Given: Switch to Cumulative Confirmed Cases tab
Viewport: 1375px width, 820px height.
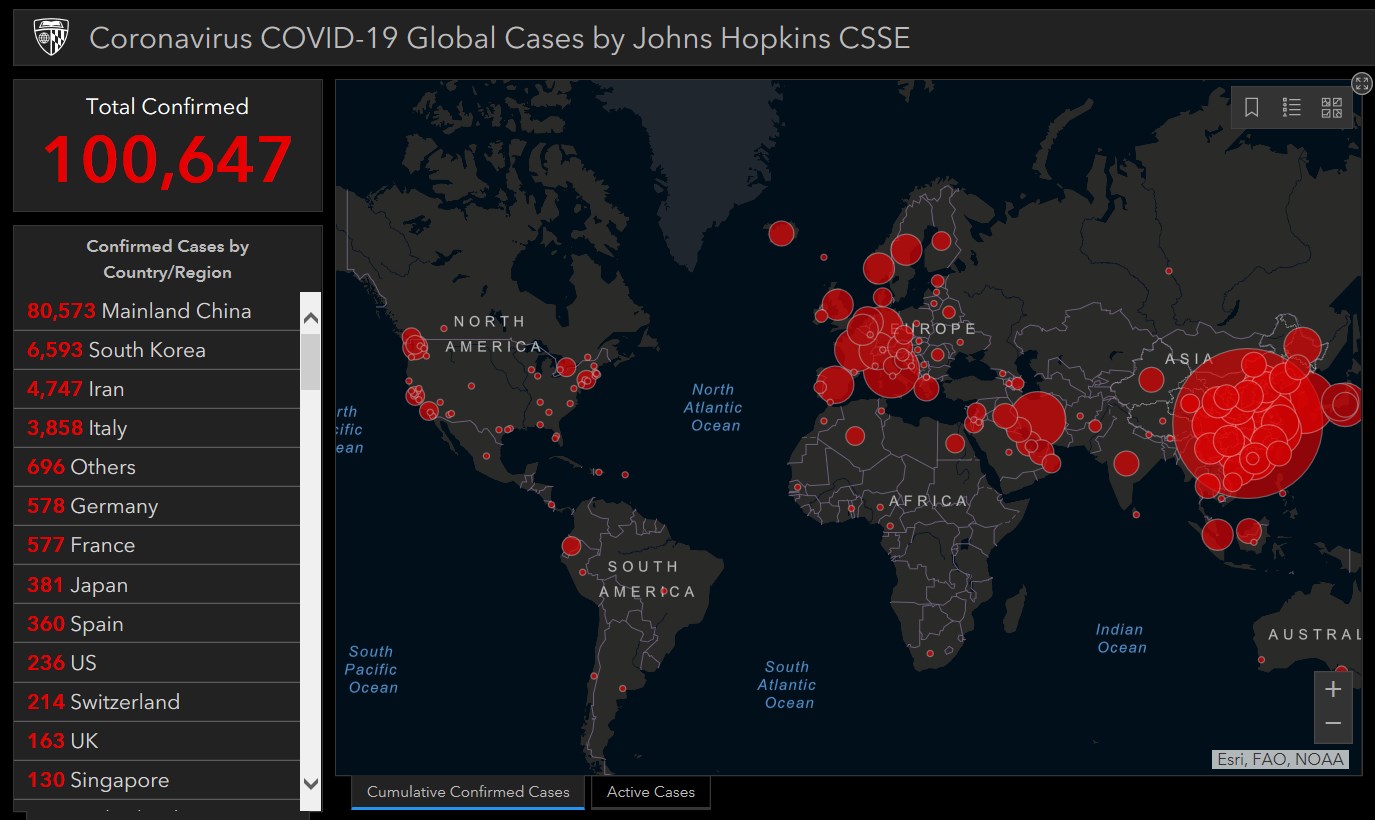Looking at the screenshot, I should 468,792.
